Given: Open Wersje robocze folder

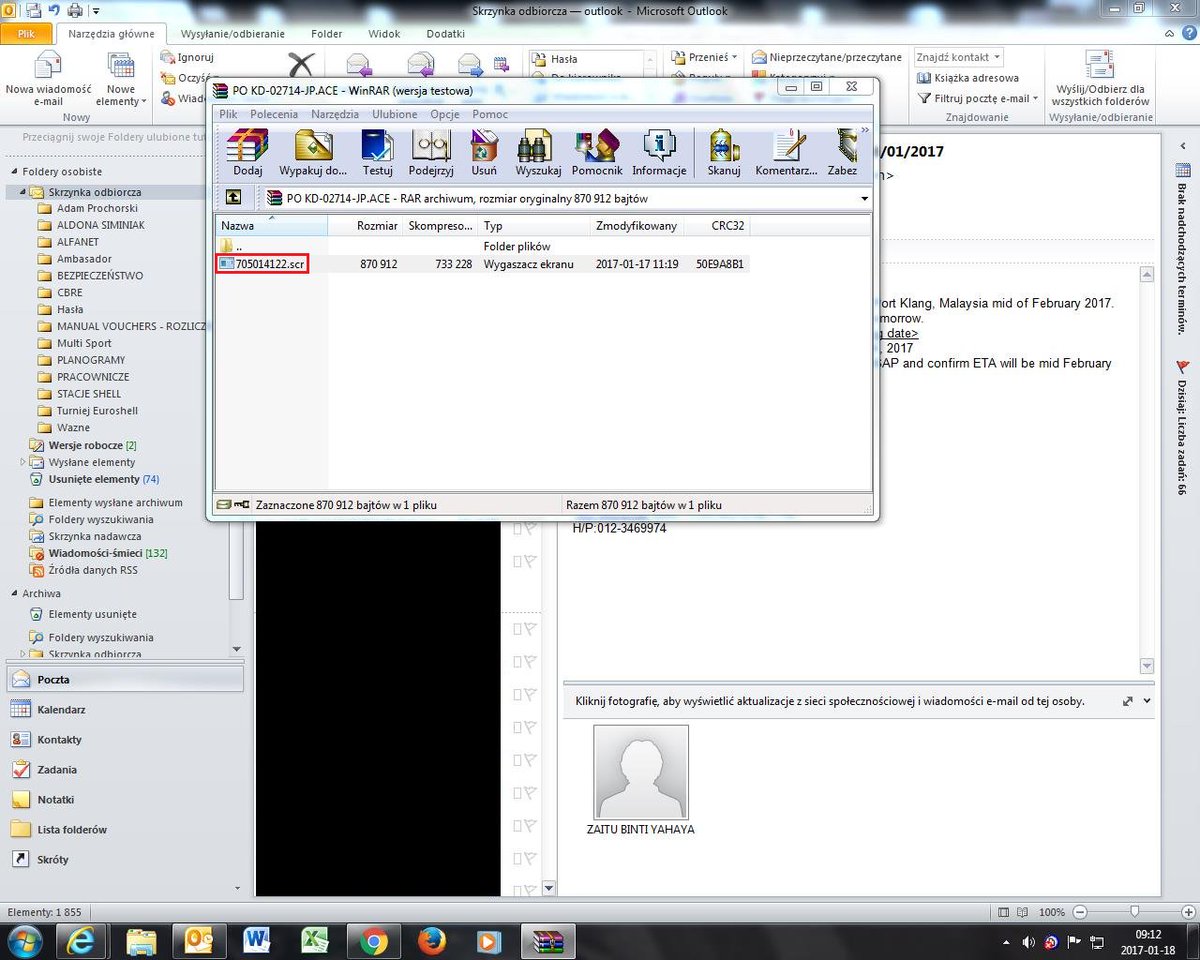Looking at the screenshot, I should (83, 445).
